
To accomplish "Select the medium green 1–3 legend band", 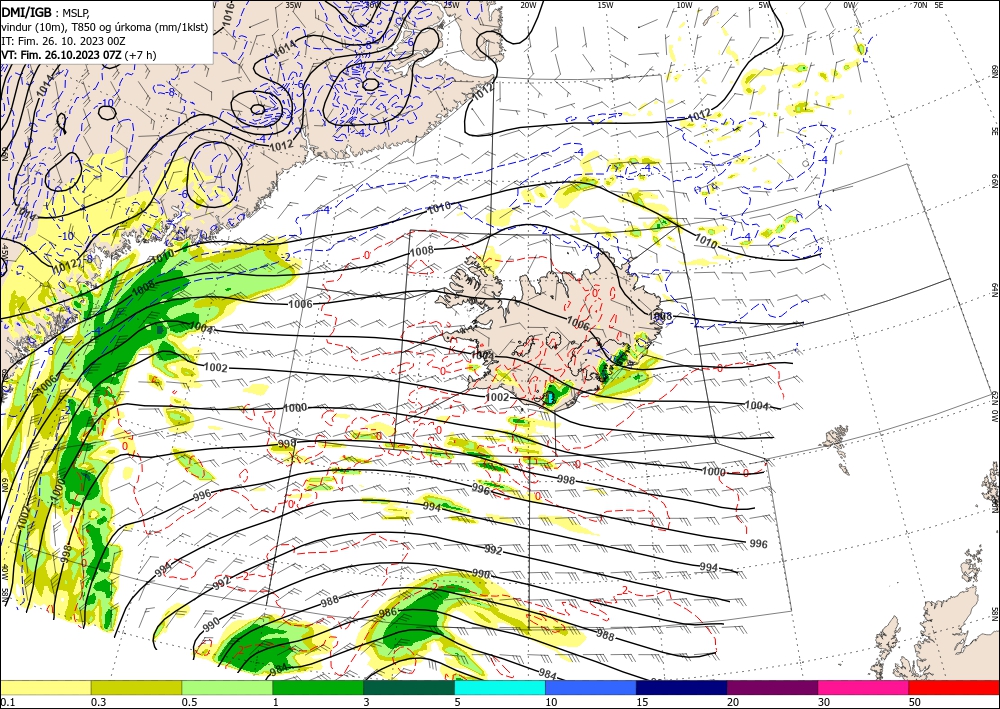I will [318, 687].
